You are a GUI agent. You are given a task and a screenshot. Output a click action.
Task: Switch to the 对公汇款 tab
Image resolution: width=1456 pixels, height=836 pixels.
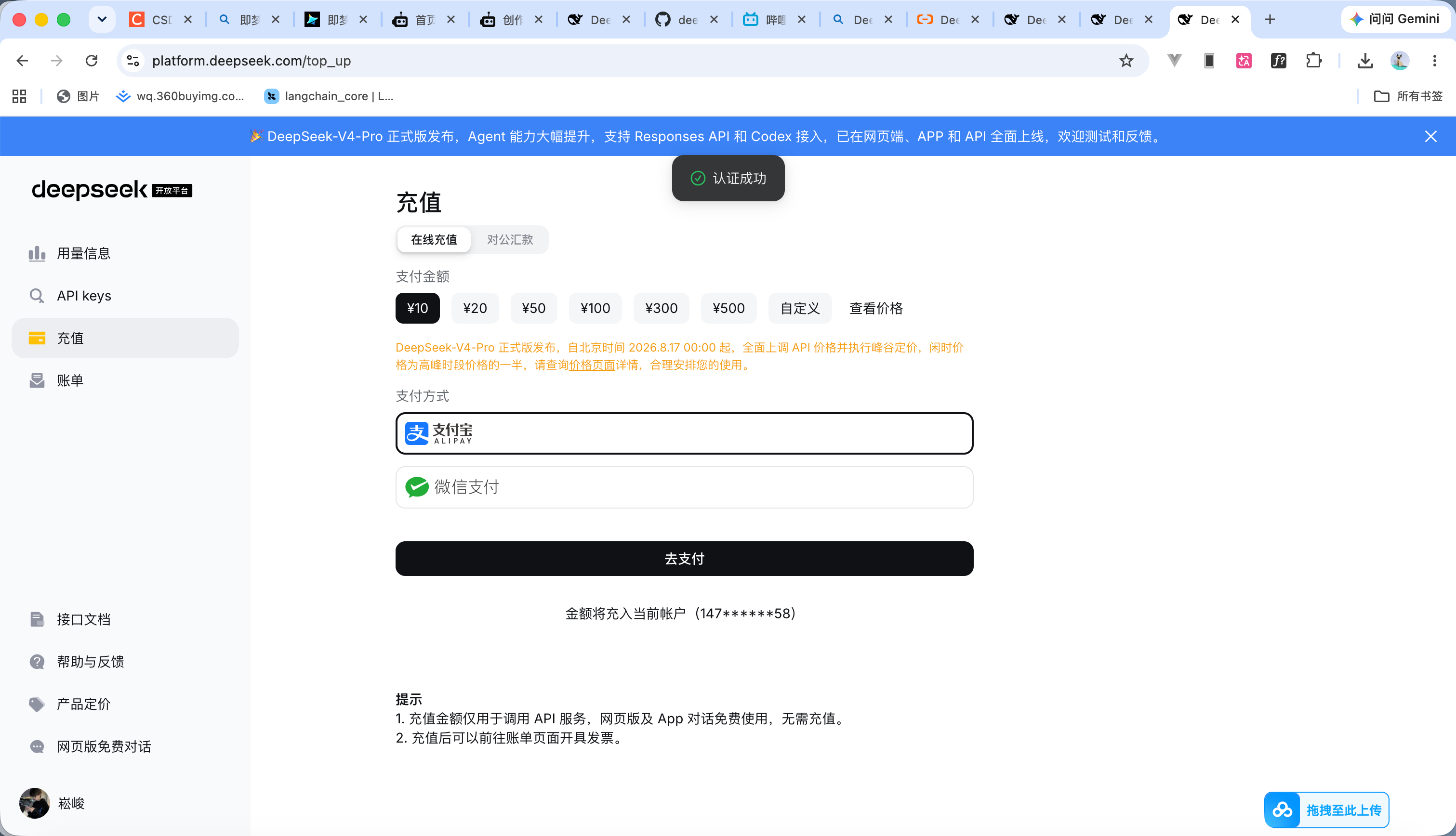click(509, 239)
